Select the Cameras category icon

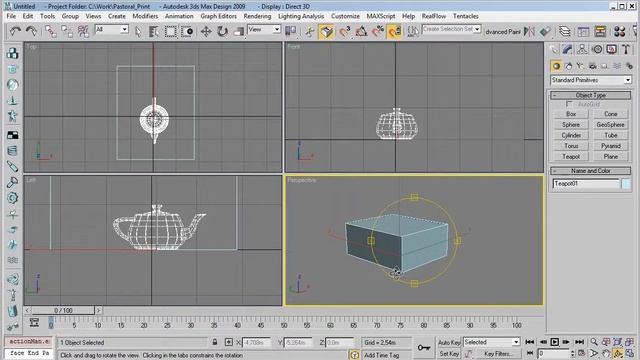point(592,66)
